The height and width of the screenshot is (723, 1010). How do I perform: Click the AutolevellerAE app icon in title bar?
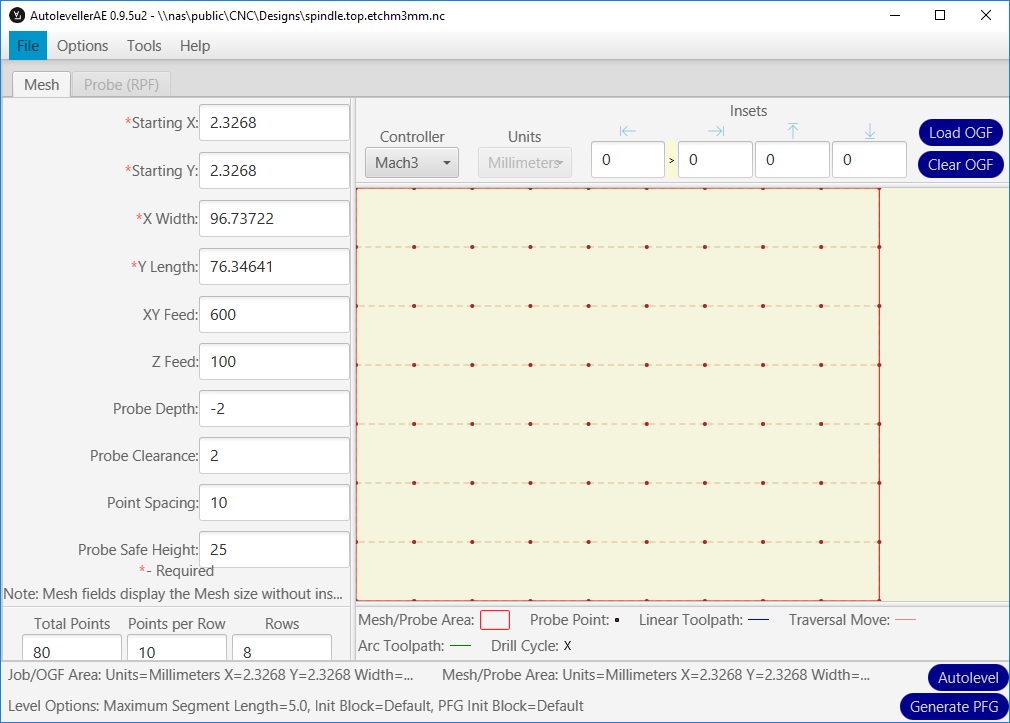(16, 15)
